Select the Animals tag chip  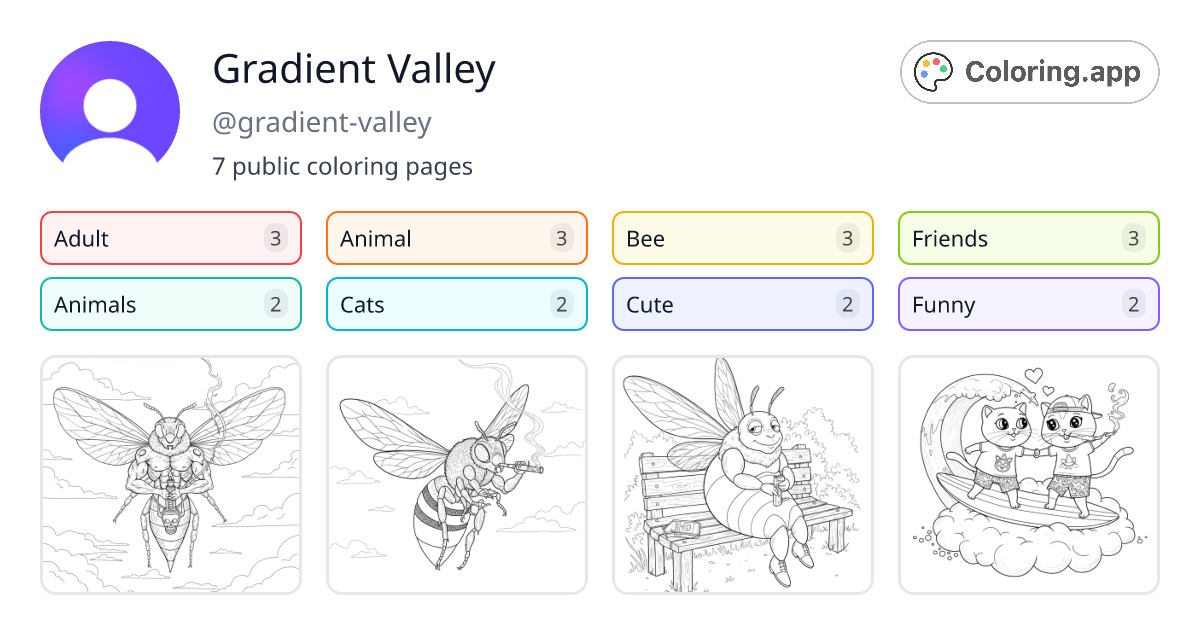170,304
